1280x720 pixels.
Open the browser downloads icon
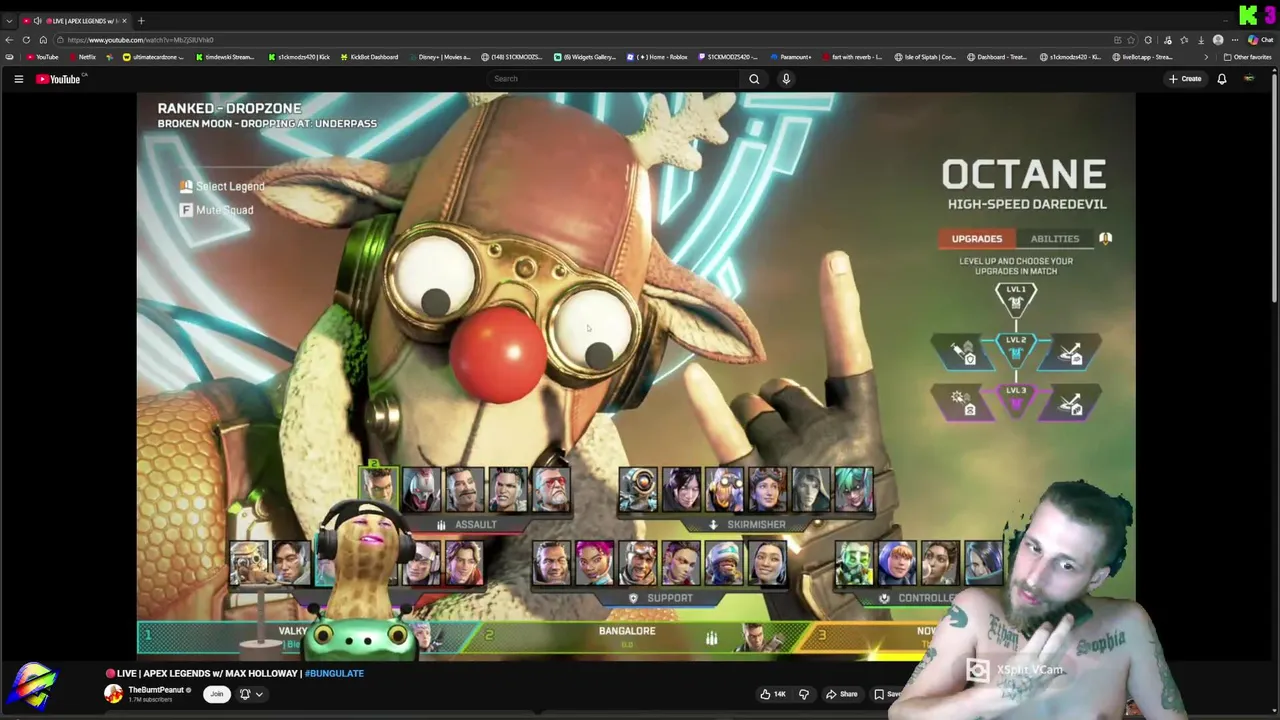[x=1201, y=40]
